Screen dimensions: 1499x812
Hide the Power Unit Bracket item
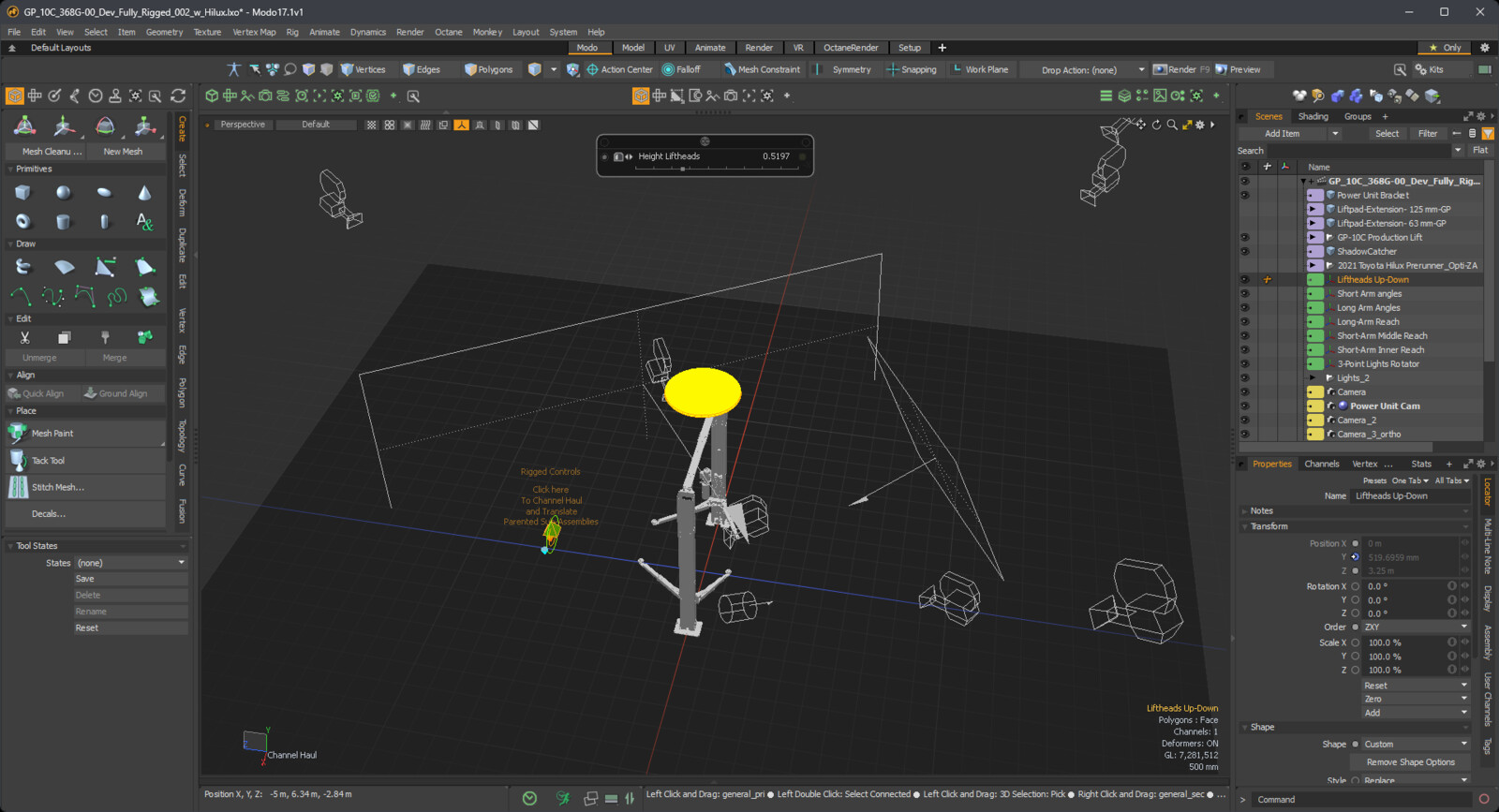(1244, 195)
